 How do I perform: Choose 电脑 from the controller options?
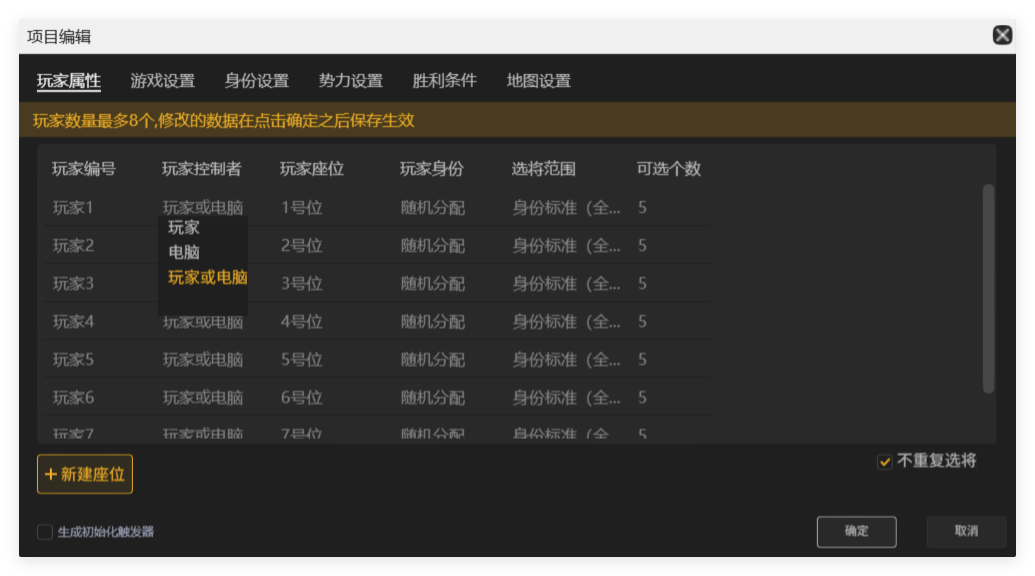click(x=183, y=254)
